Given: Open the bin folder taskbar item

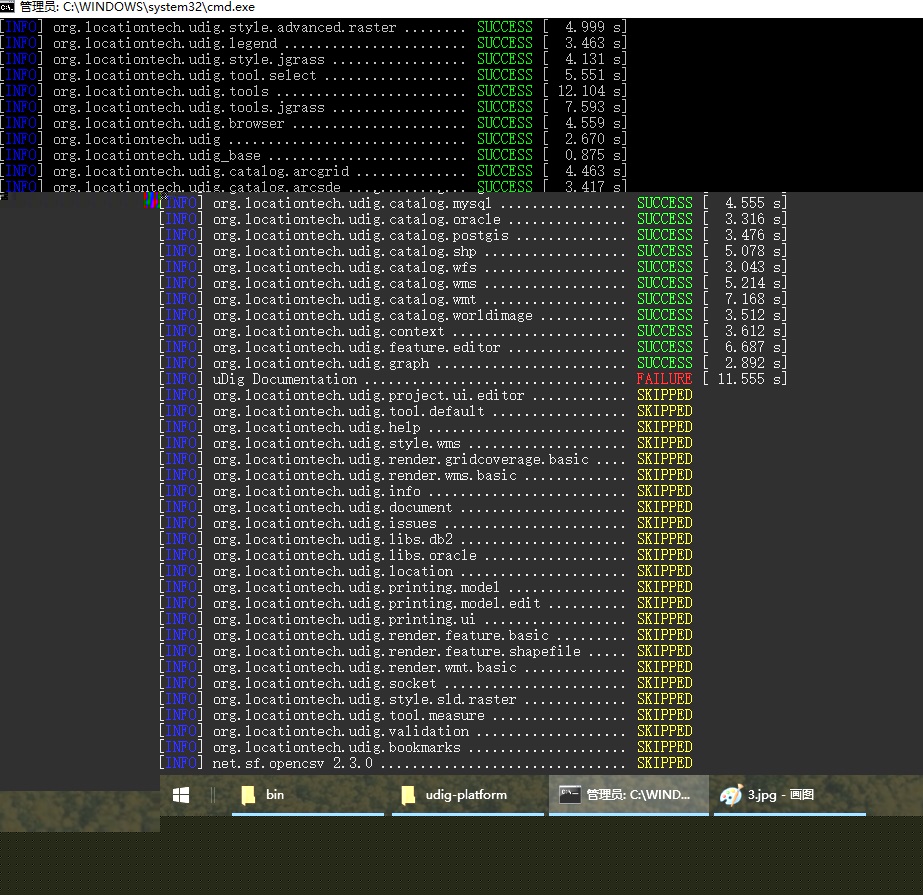Looking at the screenshot, I should point(308,795).
